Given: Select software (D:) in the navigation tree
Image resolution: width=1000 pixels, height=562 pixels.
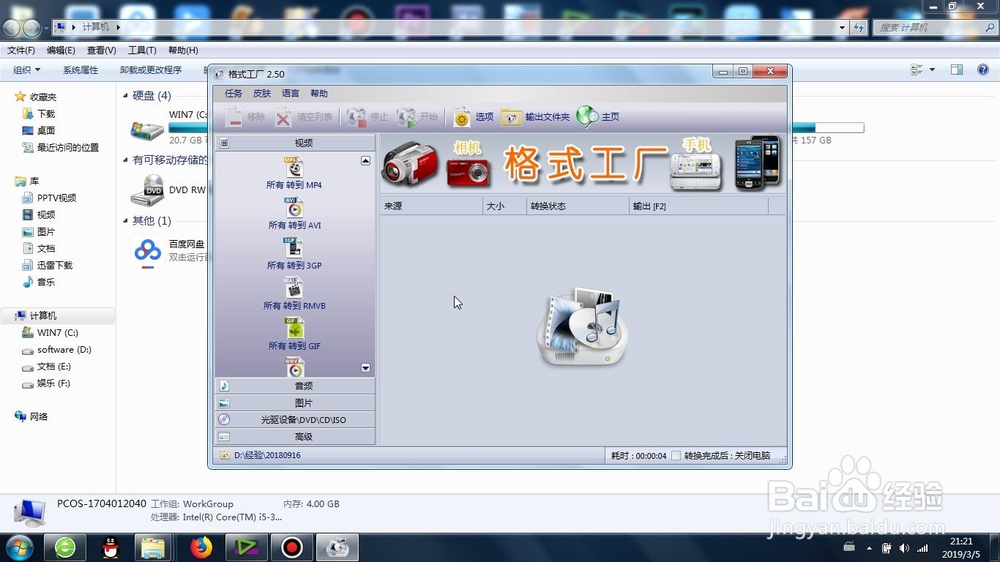Looking at the screenshot, I should pyautogui.click(x=64, y=350).
